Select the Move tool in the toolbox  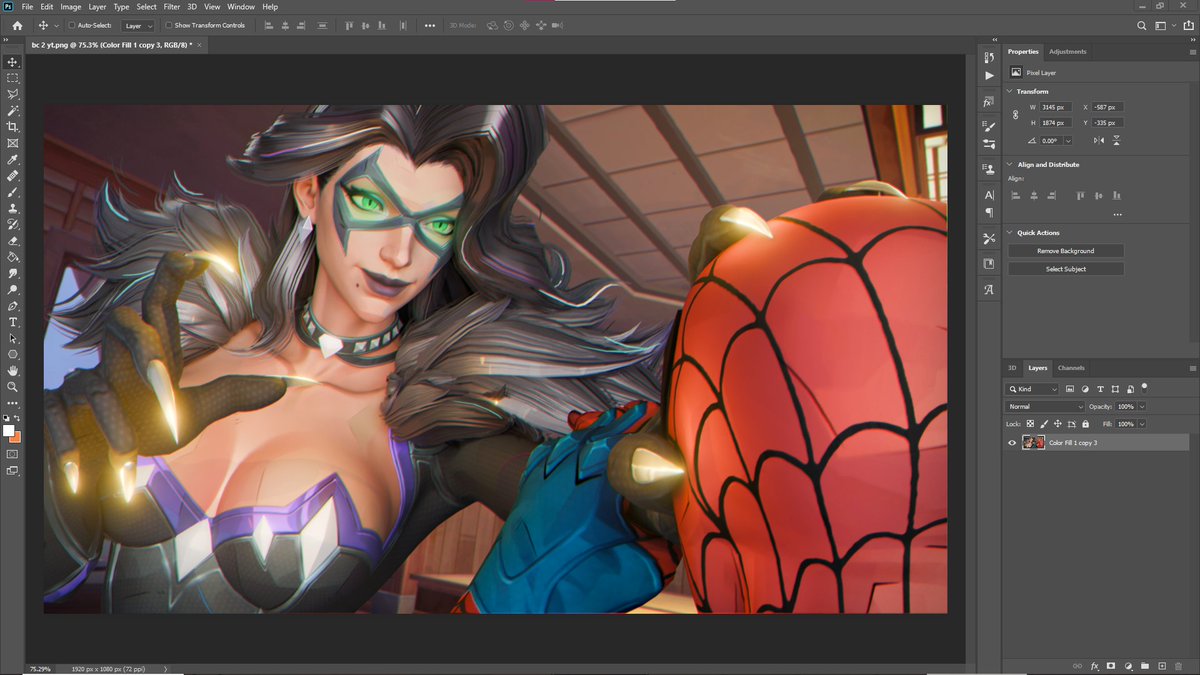tap(13, 62)
